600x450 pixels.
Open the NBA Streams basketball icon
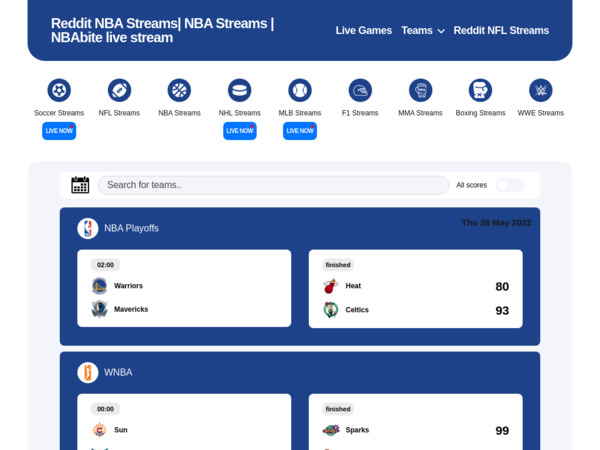(179, 90)
